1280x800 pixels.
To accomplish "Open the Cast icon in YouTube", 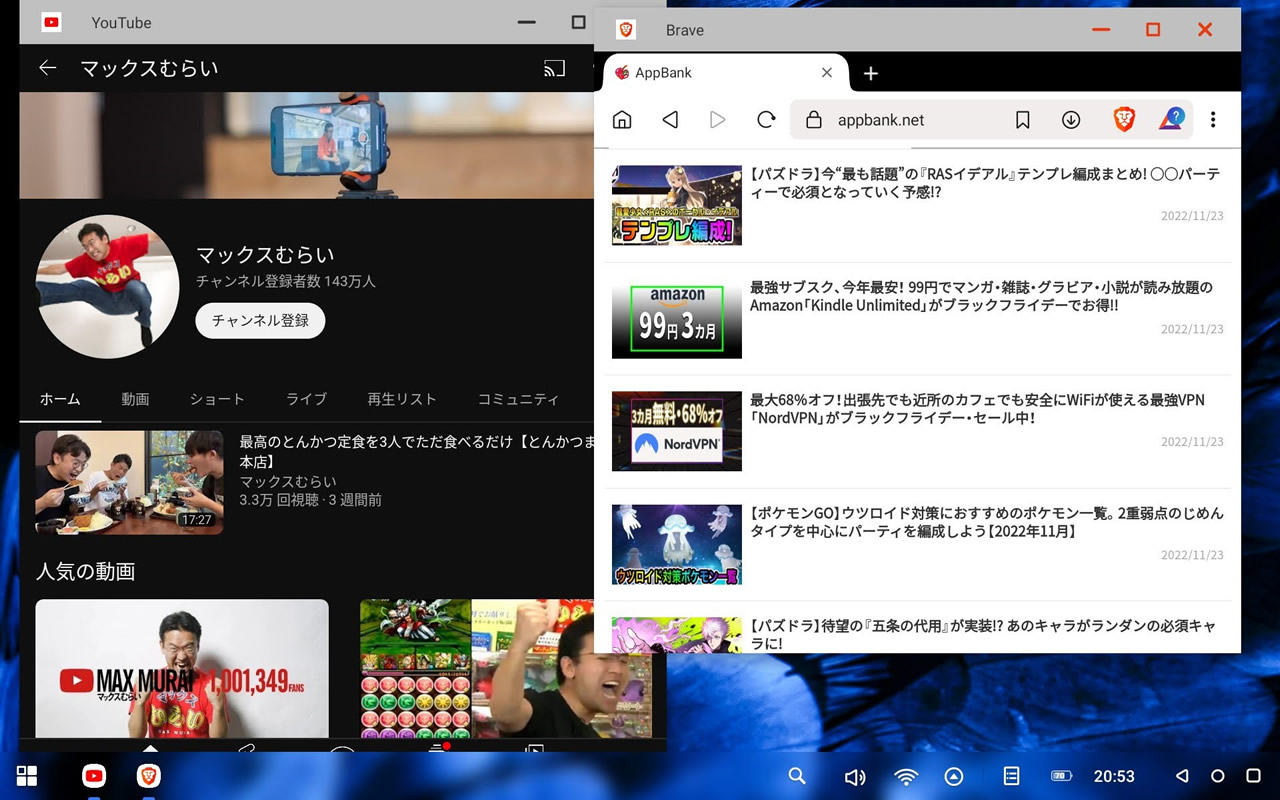I will 554,68.
